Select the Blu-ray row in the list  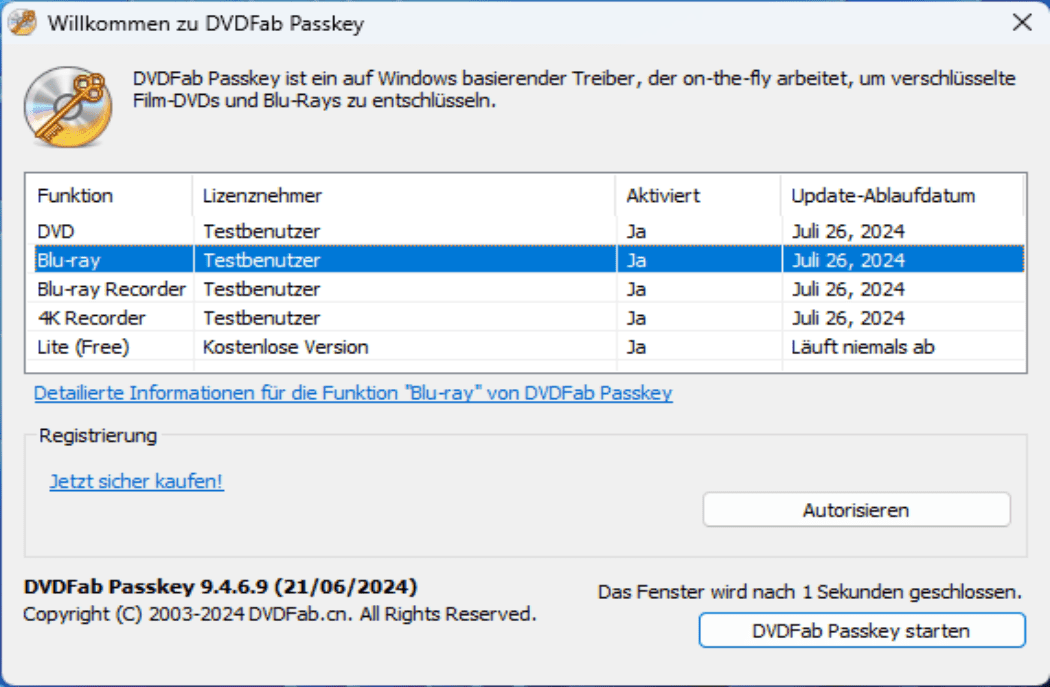tap(529, 260)
